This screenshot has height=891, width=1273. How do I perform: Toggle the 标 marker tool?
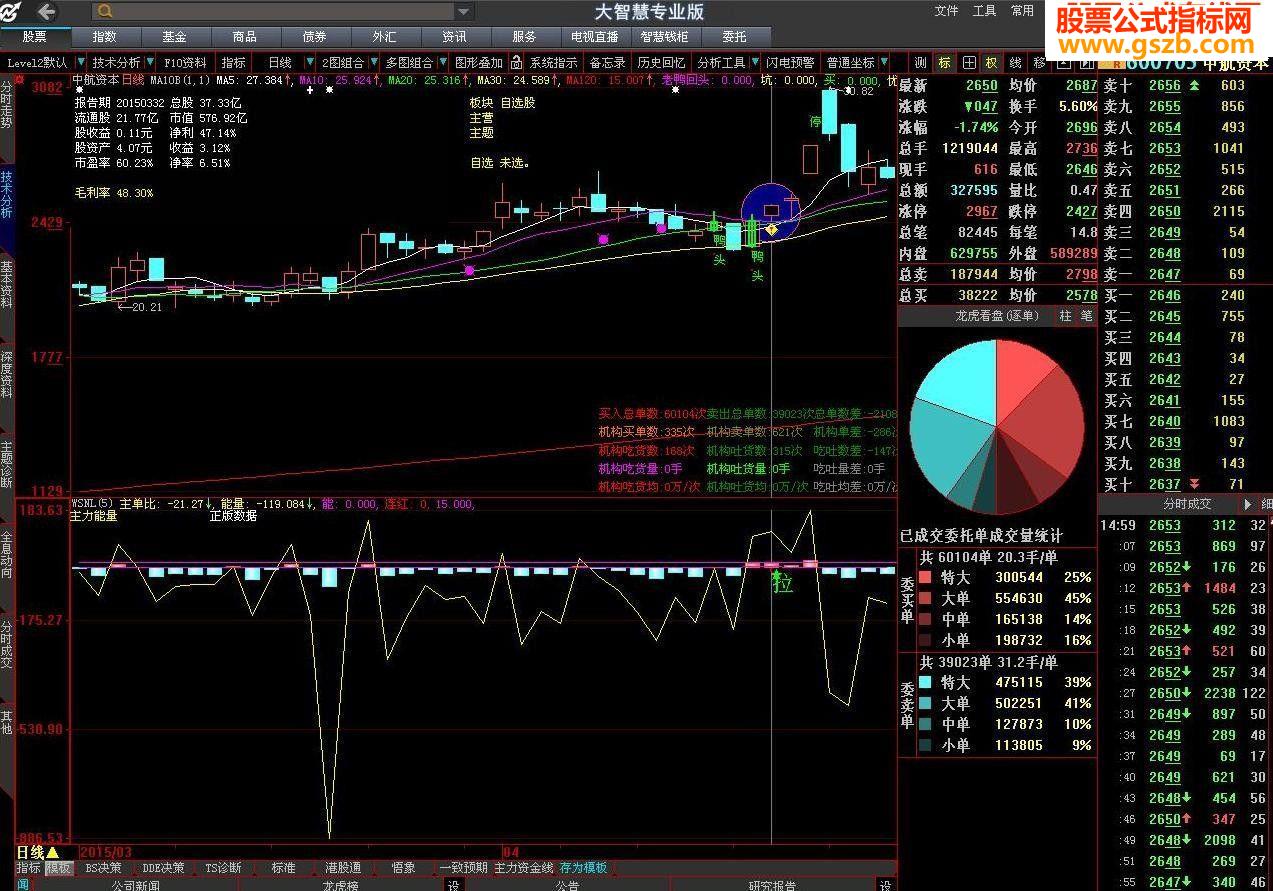[x=945, y=62]
